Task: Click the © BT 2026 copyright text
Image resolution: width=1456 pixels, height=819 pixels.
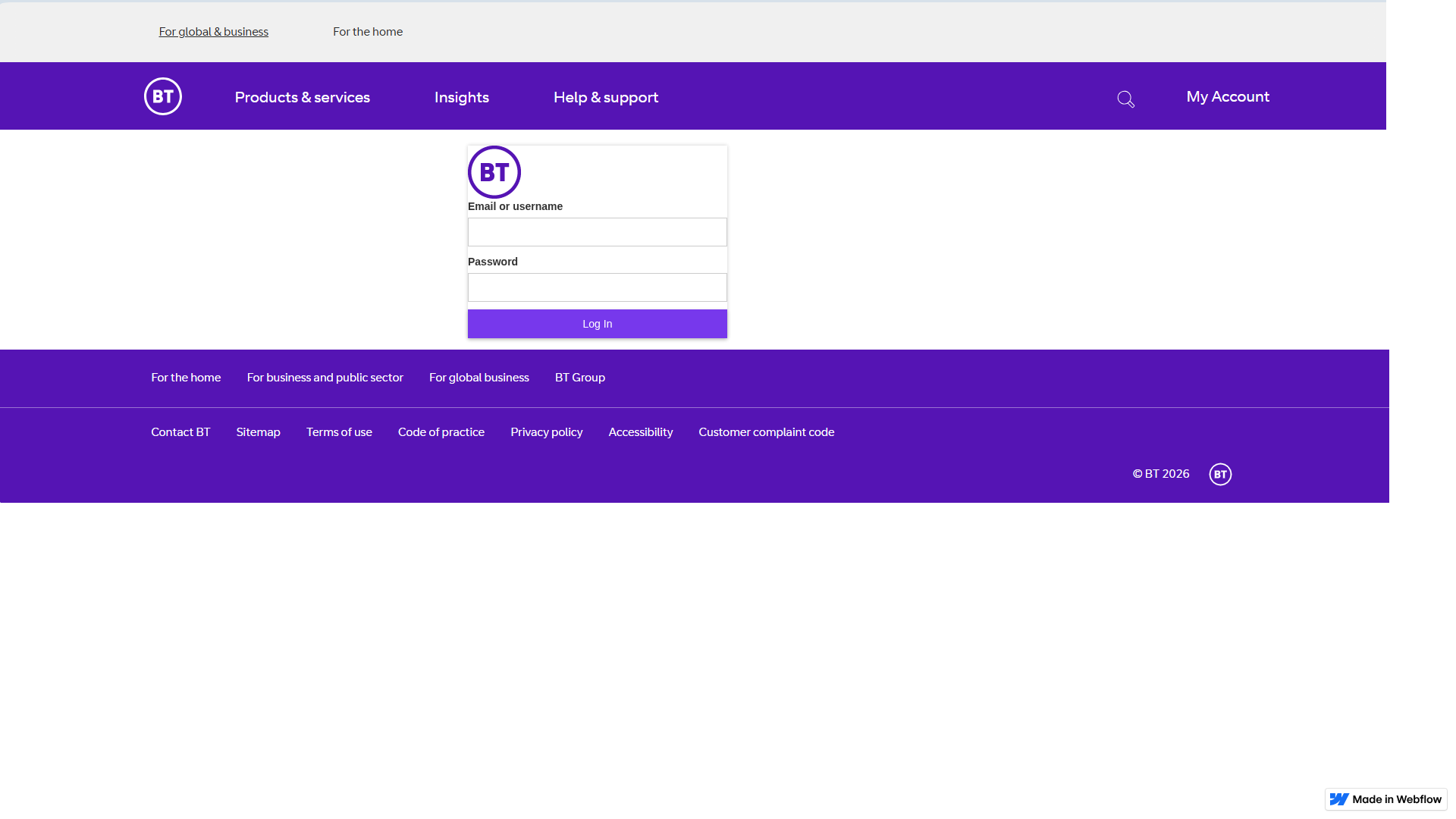Action: coord(1161,473)
